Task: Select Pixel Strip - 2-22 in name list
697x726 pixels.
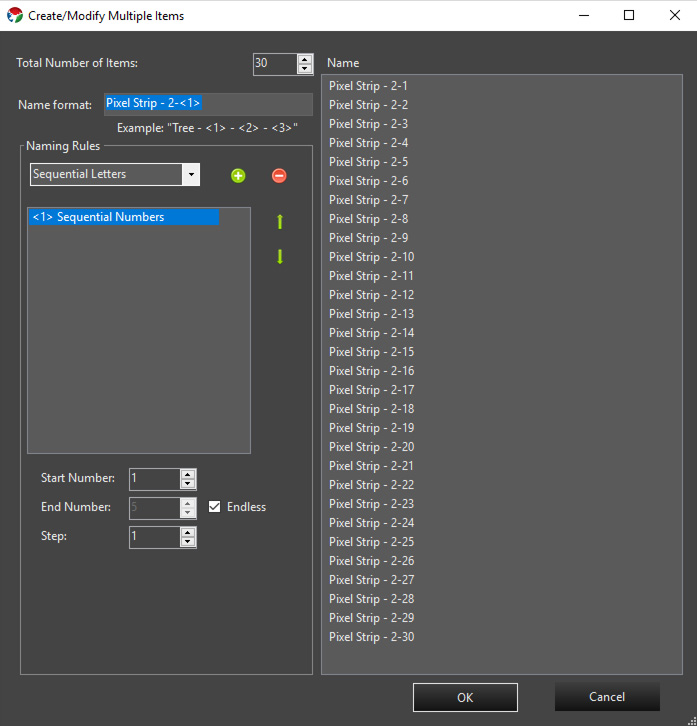Action: click(371, 485)
